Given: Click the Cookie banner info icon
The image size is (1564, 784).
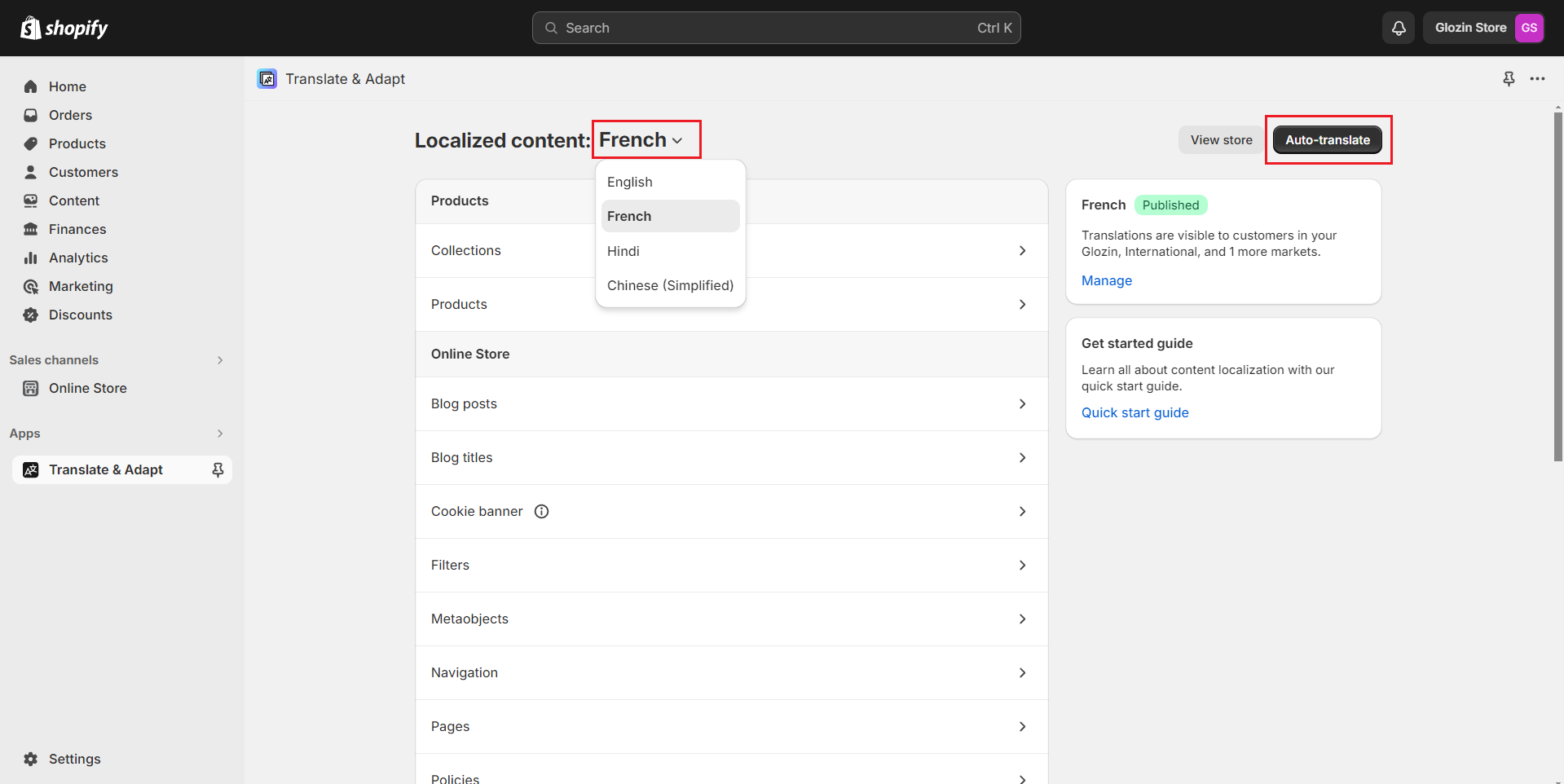Looking at the screenshot, I should (x=541, y=511).
